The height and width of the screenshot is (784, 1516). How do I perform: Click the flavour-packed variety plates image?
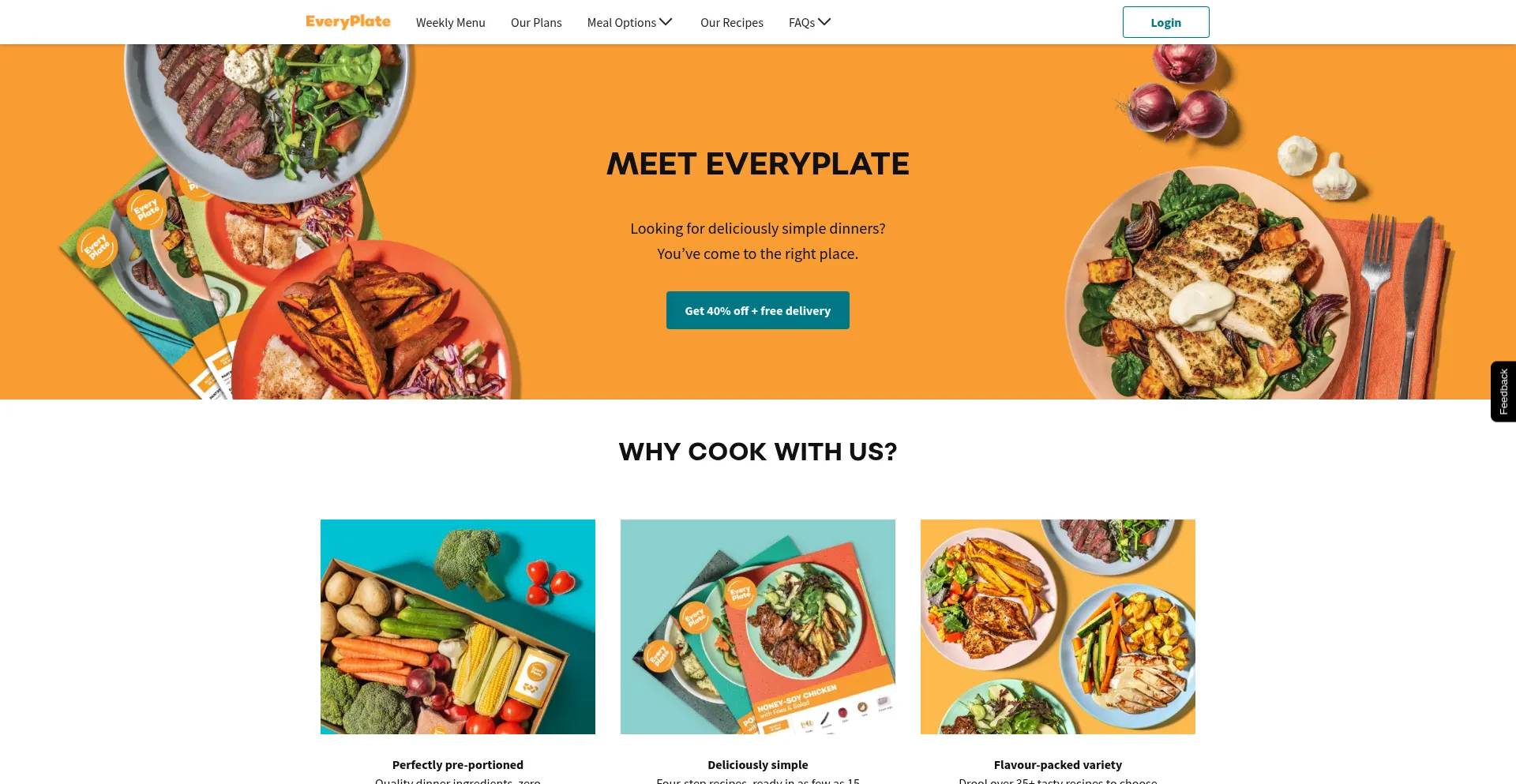[x=1058, y=627]
